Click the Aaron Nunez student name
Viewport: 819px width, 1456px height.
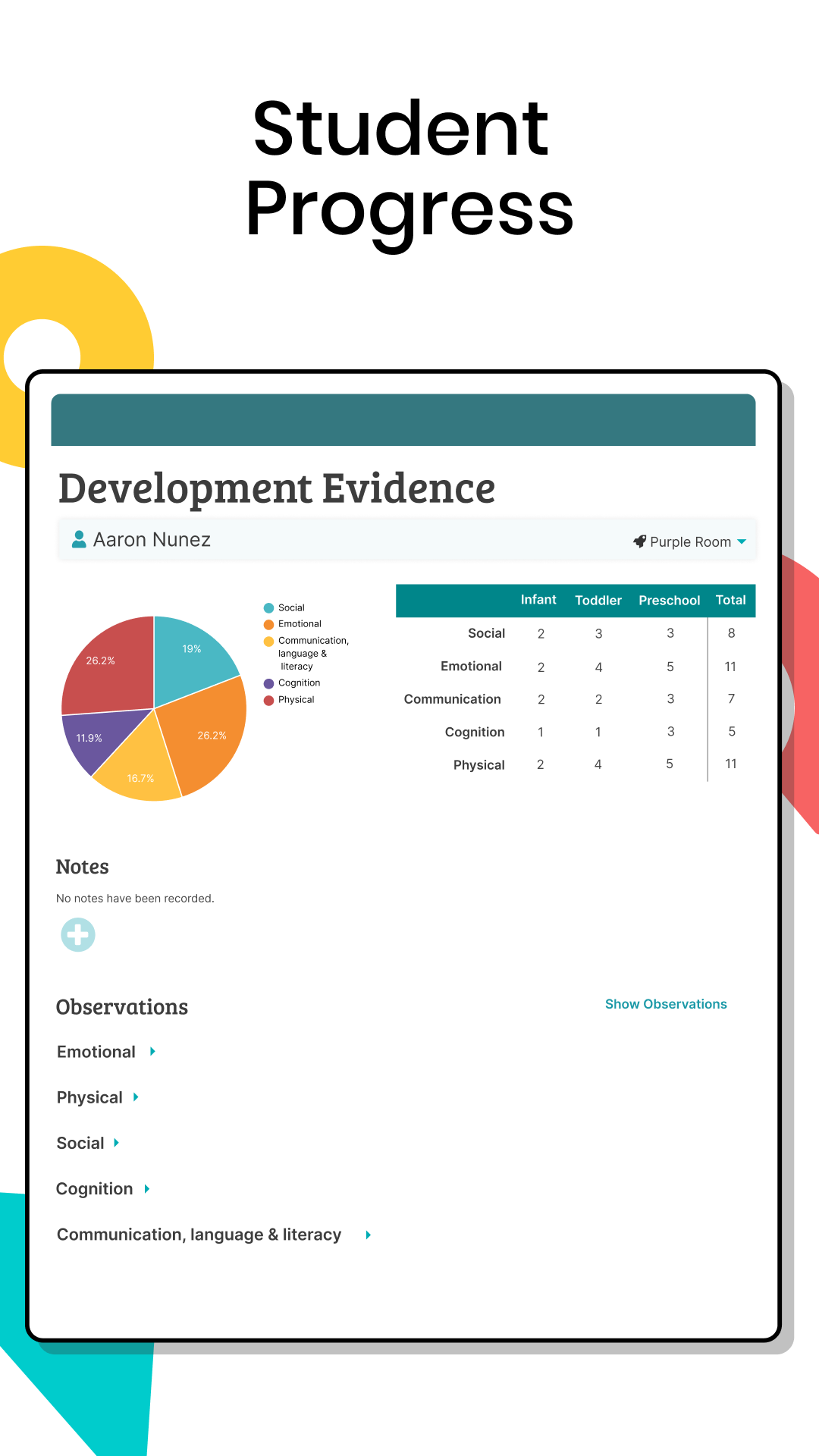pos(152,539)
